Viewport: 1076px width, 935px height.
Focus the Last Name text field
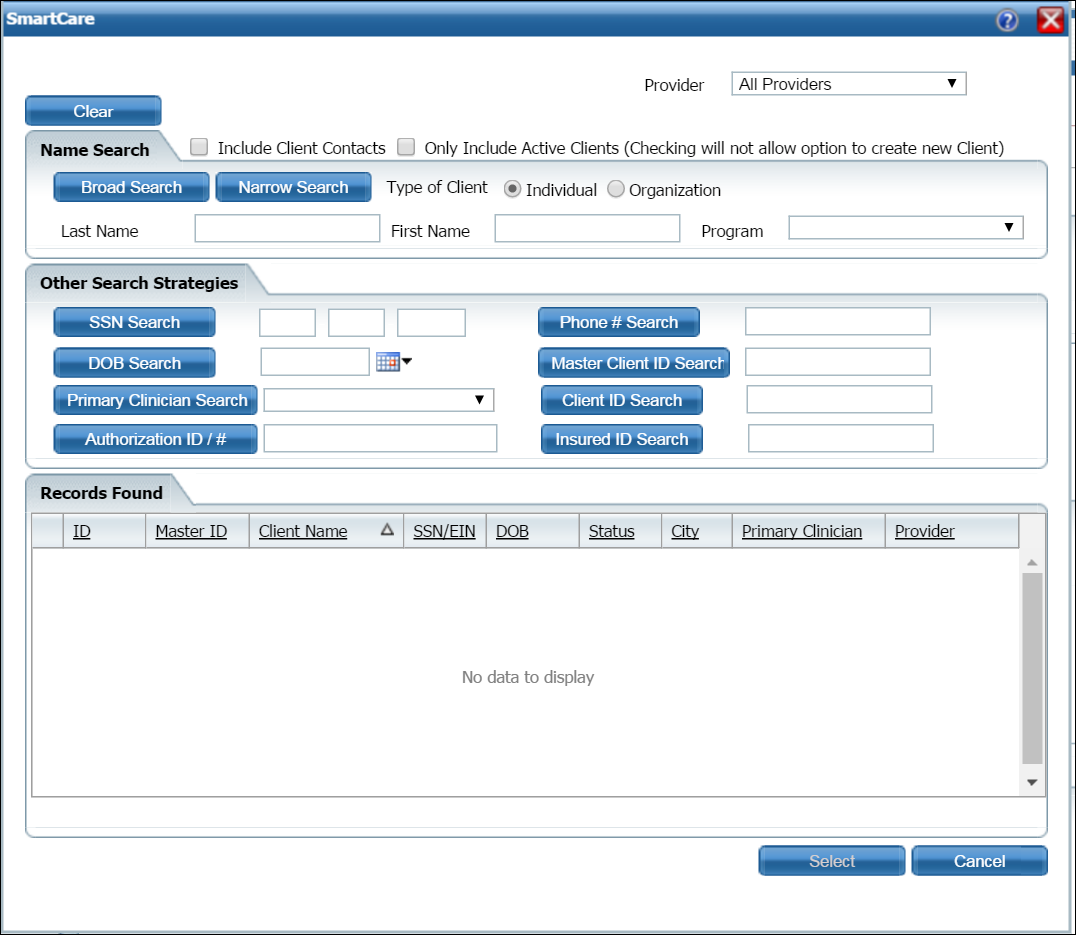tap(287, 229)
